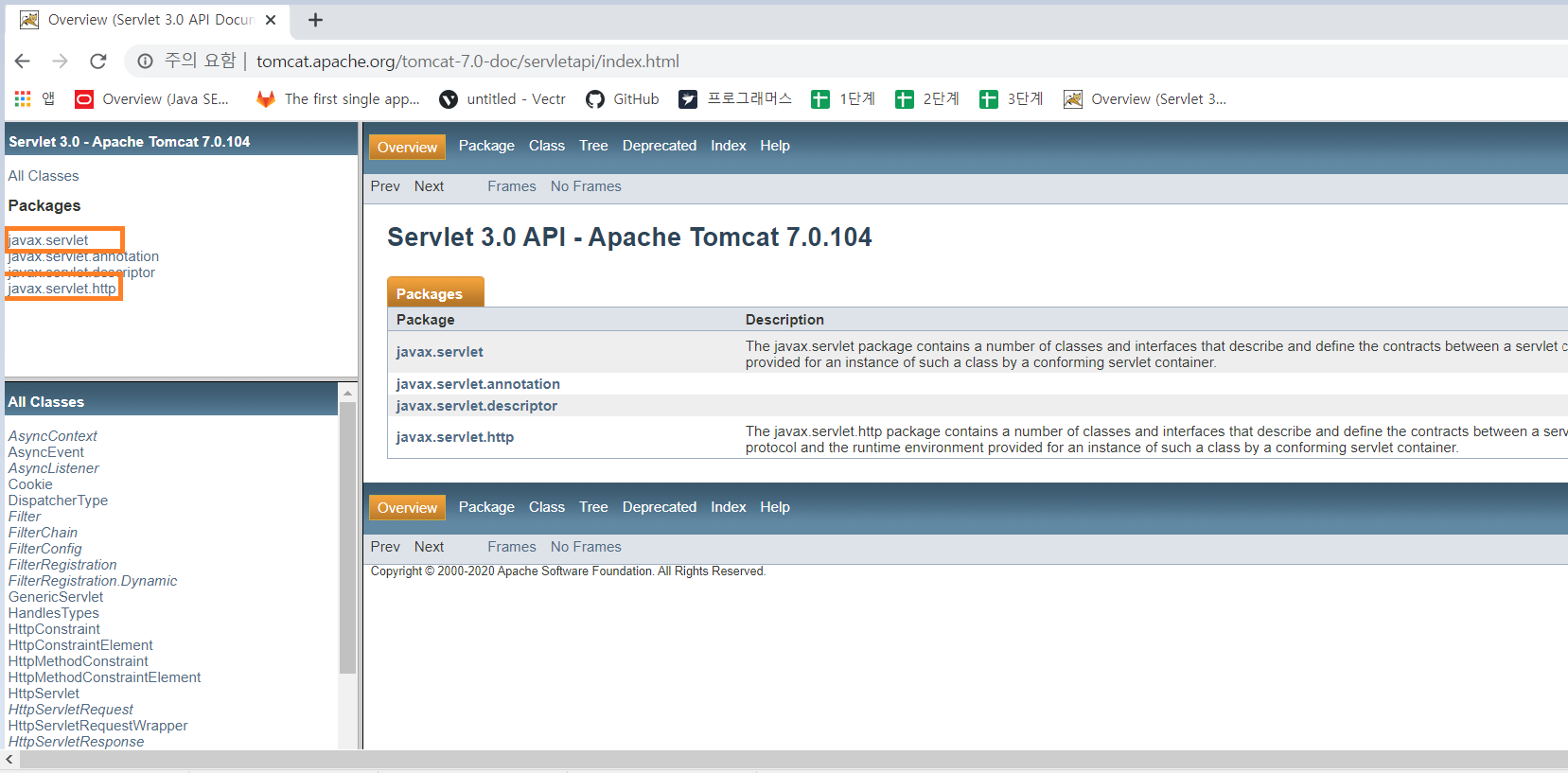Open Overview (Java SE... bookmark
The height and width of the screenshot is (773, 1568).
(x=152, y=99)
